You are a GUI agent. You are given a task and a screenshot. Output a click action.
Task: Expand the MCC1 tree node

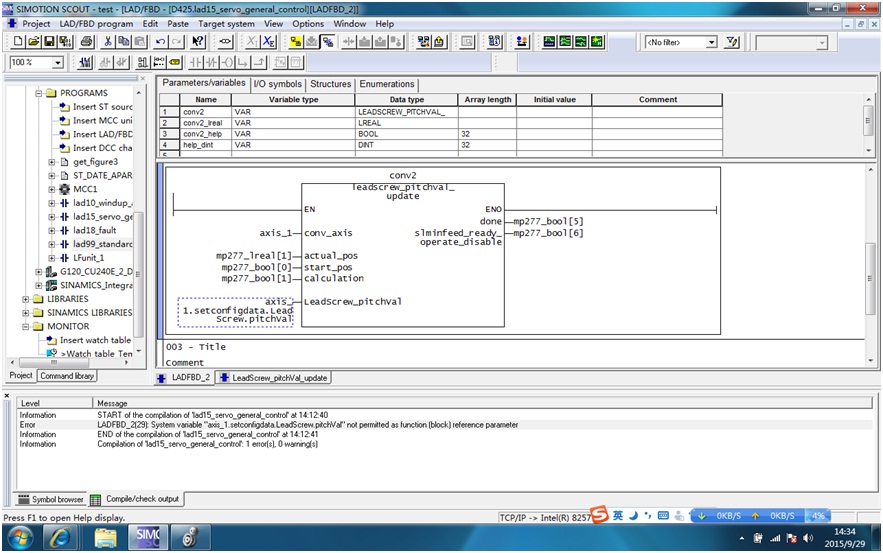click(x=52, y=189)
